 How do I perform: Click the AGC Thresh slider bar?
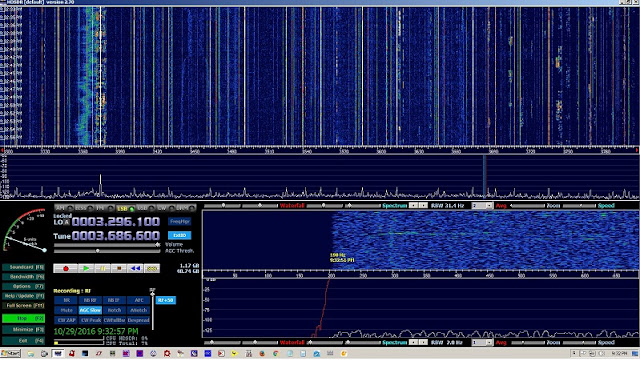click(x=107, y=251)
